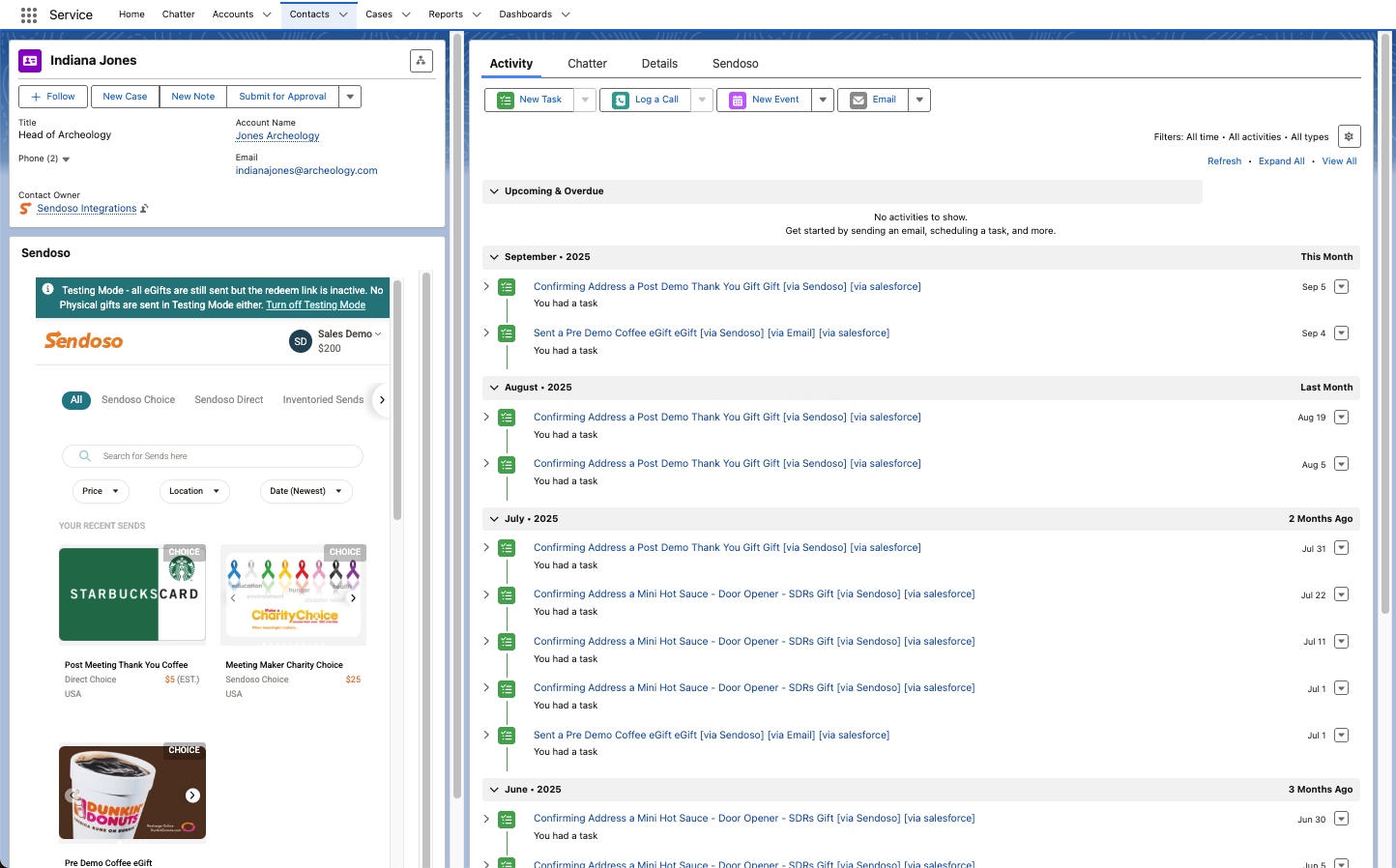Screen dimensions: 1396x868
Task: View contact hierarchy icon for Indiana Jones
Action: coord(421,60)
